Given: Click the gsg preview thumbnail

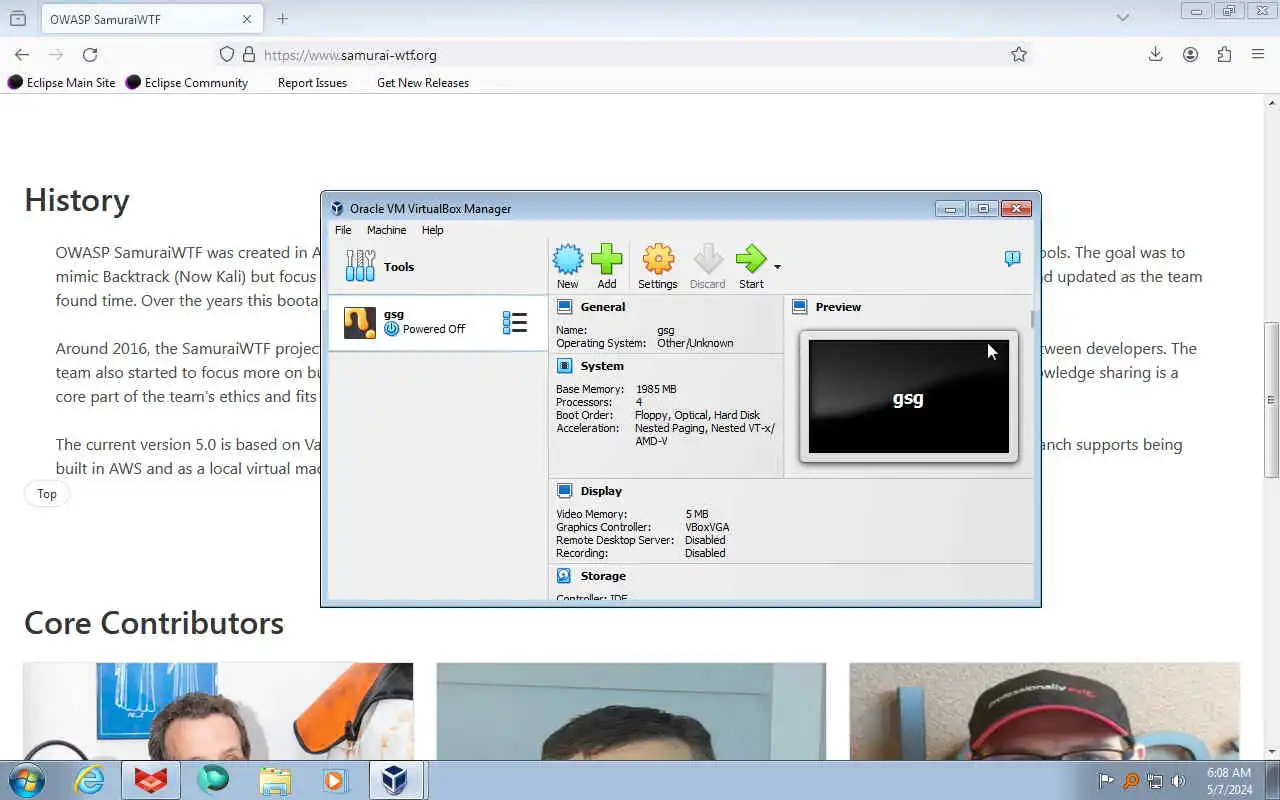Looking at the screenshot, I should [x=909, y=397].
